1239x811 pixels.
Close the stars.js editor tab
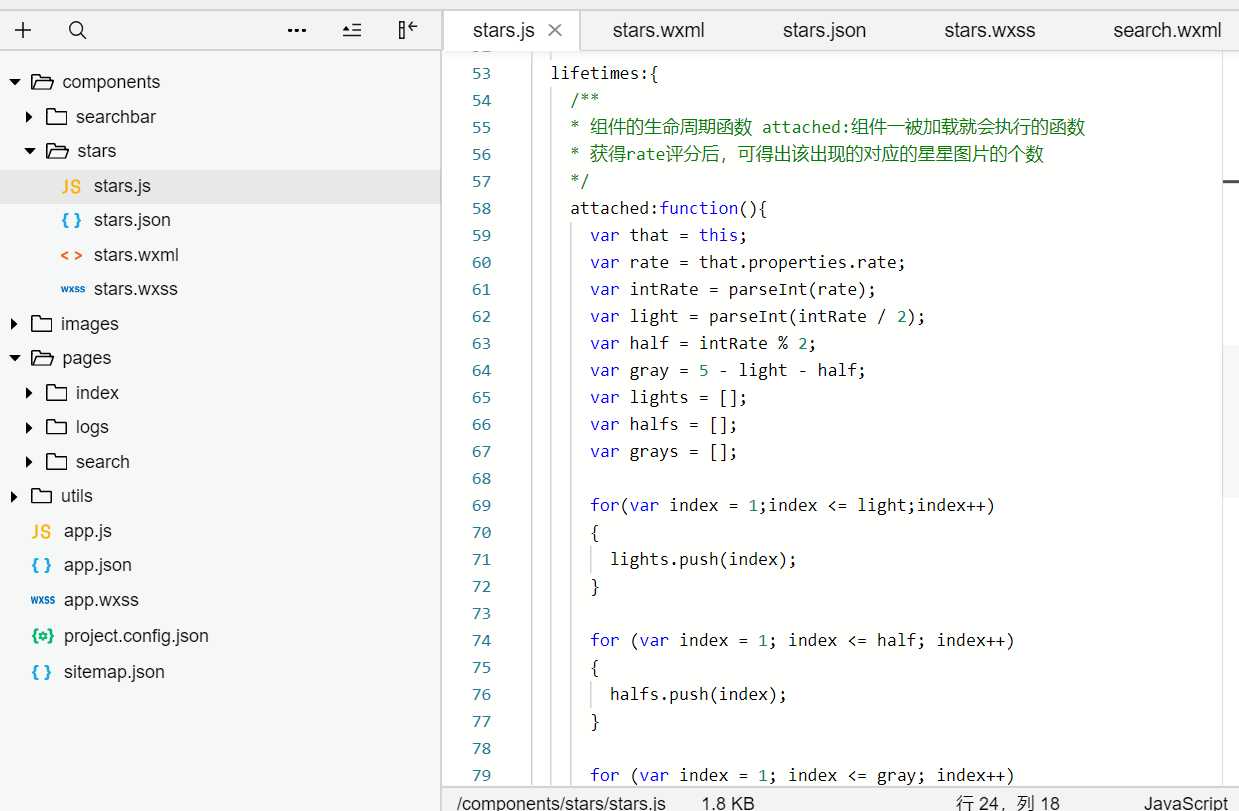pyautogui.click(x=555, y=30)
